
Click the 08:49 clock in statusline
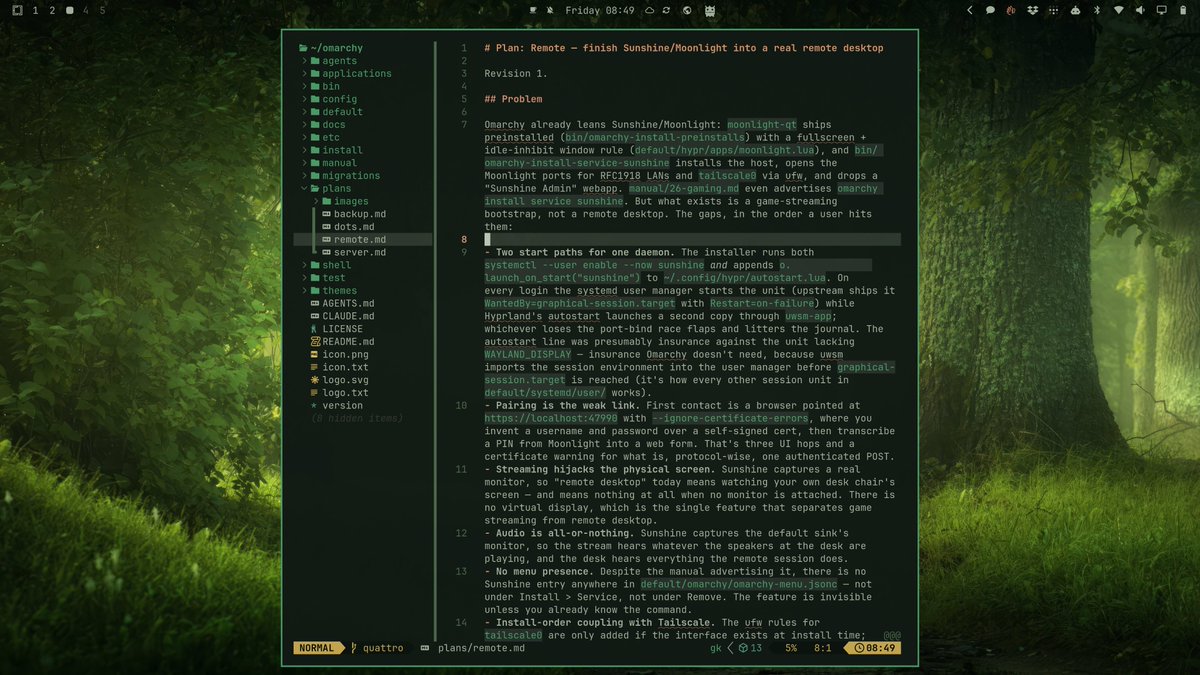(x=871, y=648)
